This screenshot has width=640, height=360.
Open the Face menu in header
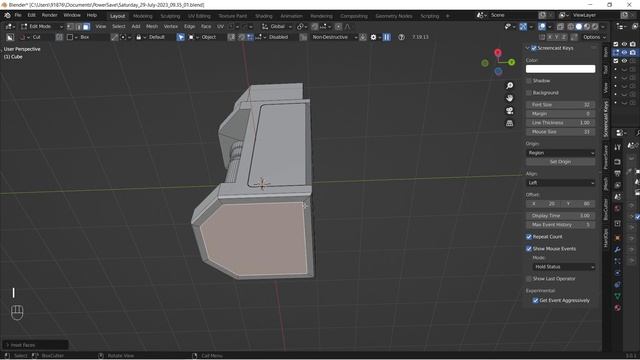click(206, 27)
